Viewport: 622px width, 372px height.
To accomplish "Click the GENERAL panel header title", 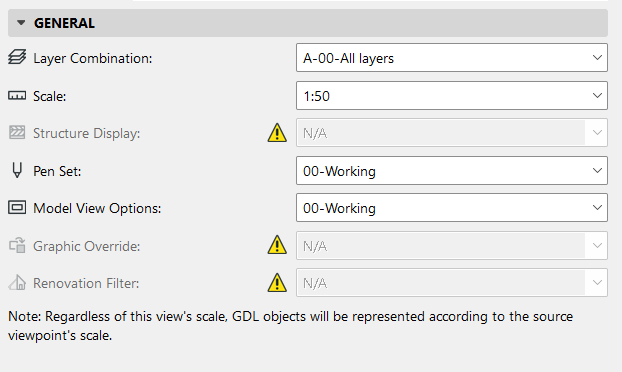I will [x=64, y=23].
